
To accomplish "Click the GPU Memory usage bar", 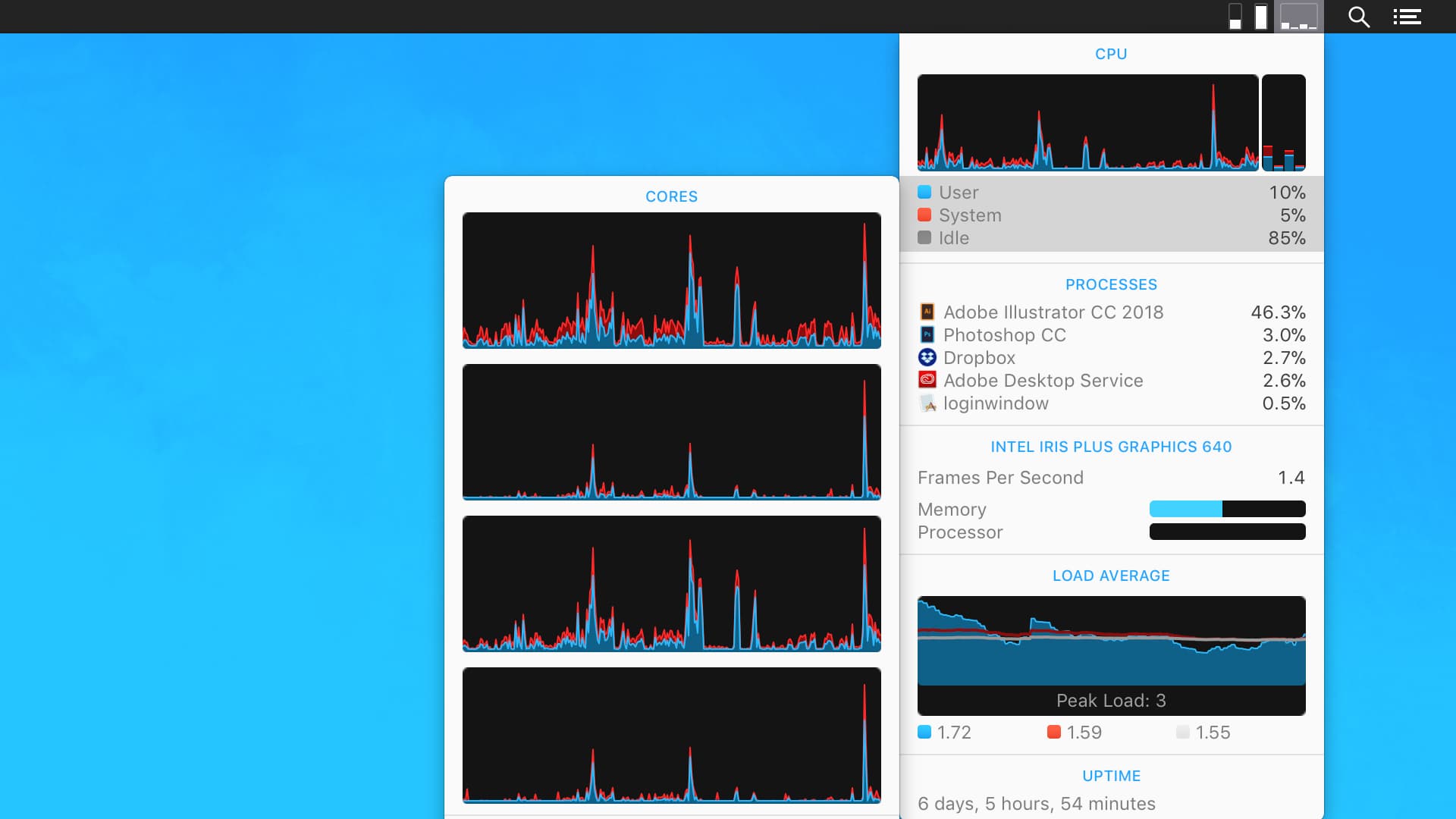I will (x=1227, y=509).
